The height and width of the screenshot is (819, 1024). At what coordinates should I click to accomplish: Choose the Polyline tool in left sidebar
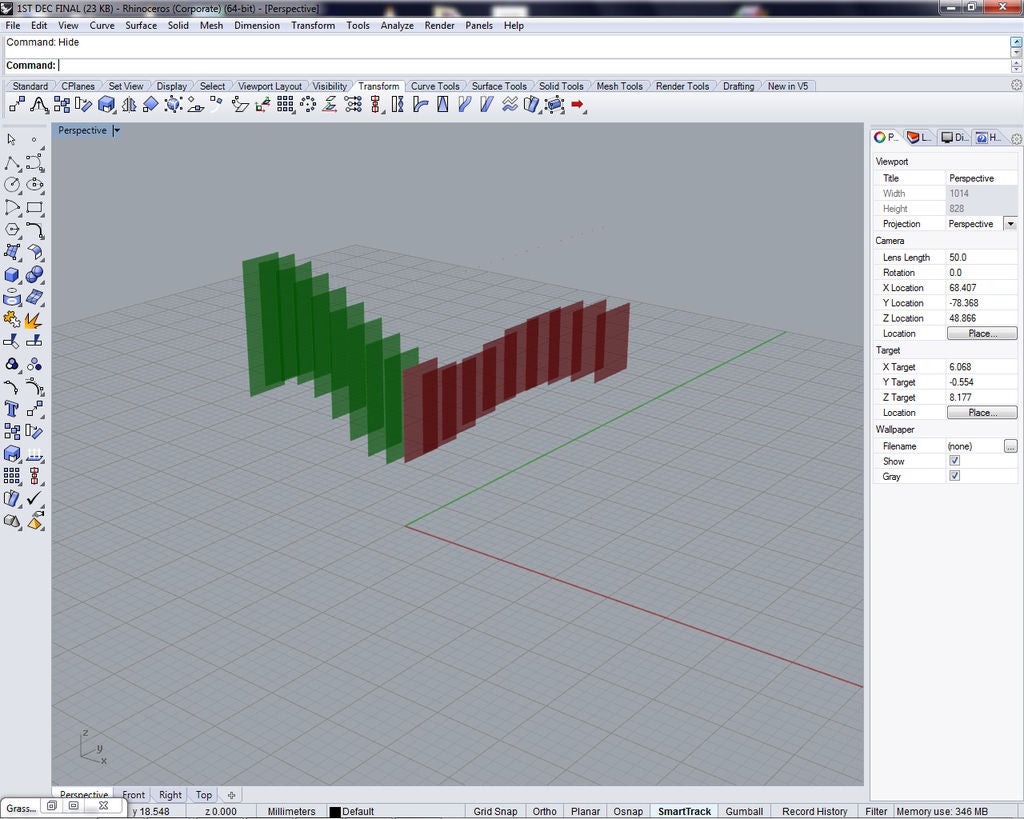(x=12, y=163)
